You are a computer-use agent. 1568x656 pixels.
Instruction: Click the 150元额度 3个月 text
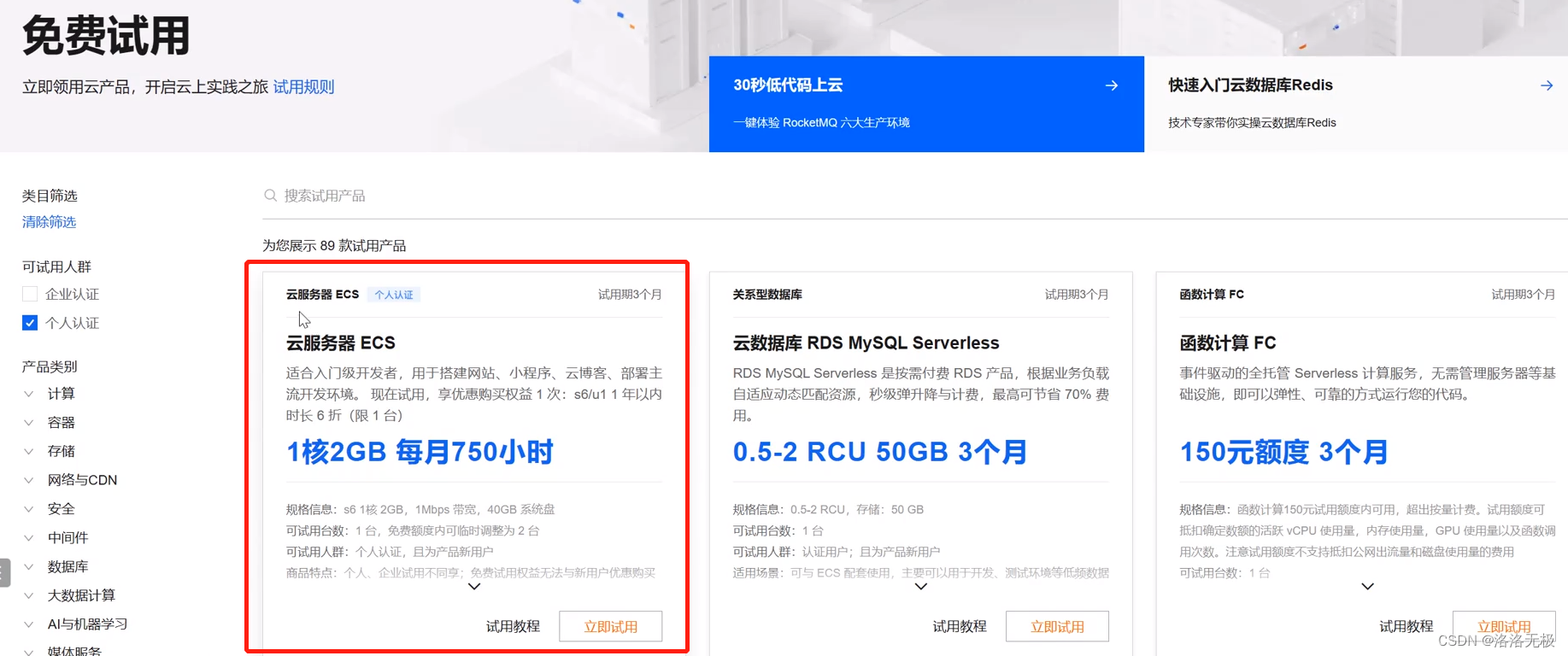tap(1283, 452)
